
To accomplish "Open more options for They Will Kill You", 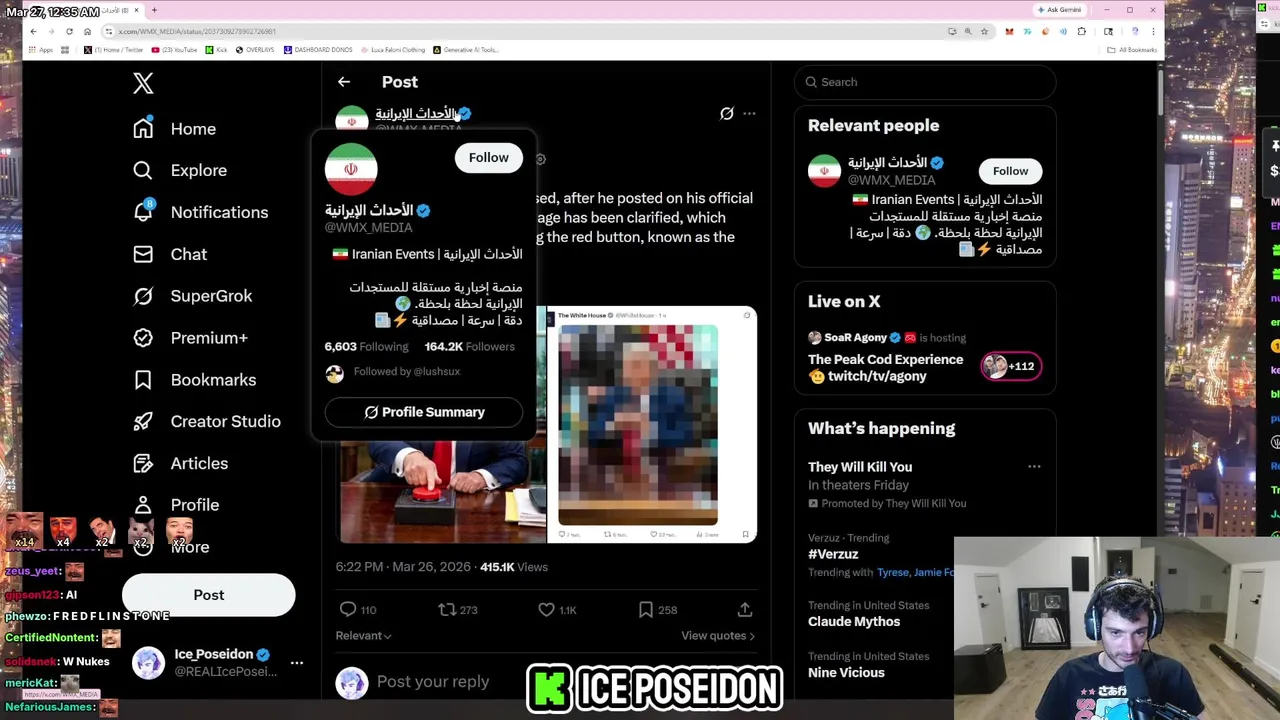I will 1034,467.
